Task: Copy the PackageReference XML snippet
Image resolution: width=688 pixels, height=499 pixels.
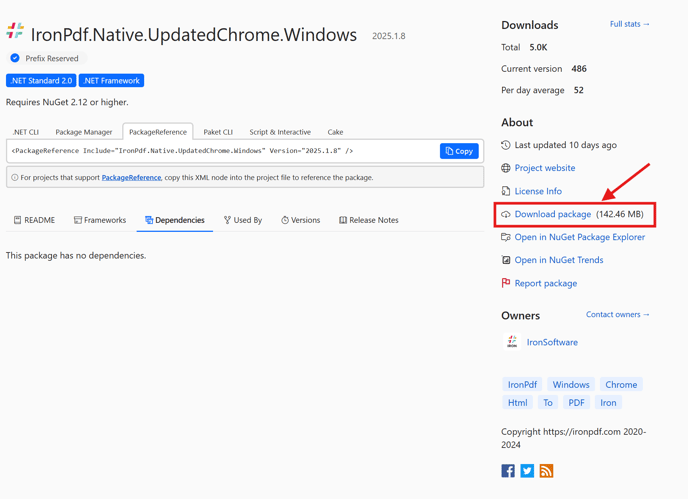Action: tap(459, 151)
